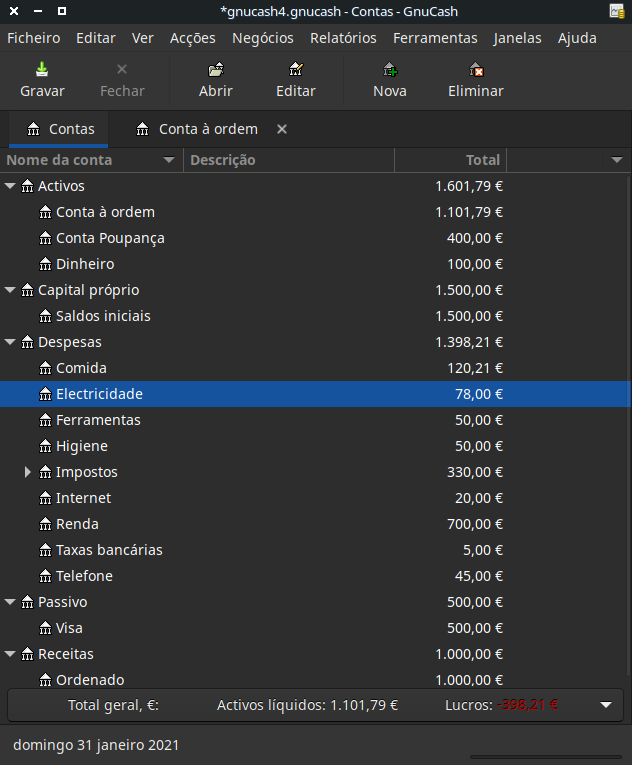This screenshot has width=632, height=765.
Task: Click the bank icon beside Visa
Action: pos(45,628)
